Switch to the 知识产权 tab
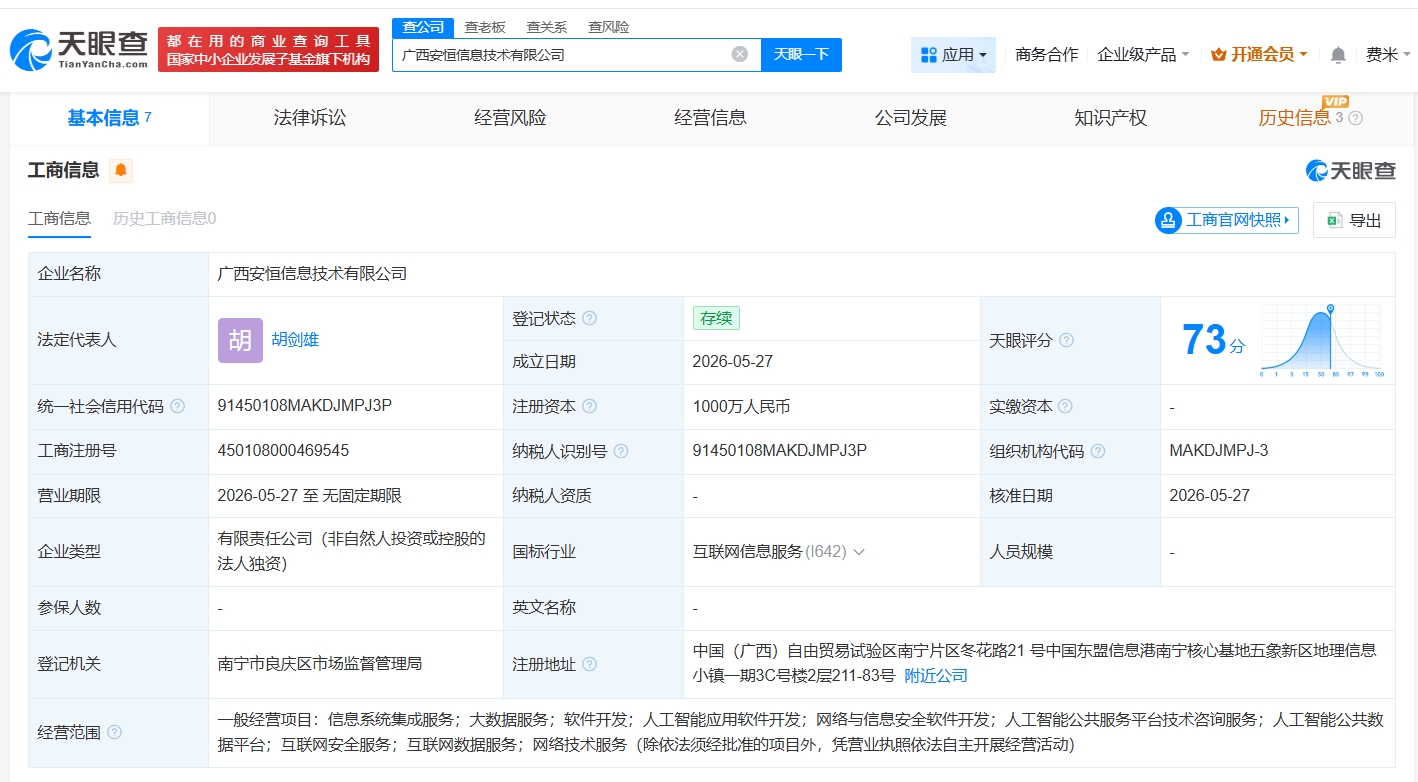Viewport: 1418px width, 782px height. 1110,118
